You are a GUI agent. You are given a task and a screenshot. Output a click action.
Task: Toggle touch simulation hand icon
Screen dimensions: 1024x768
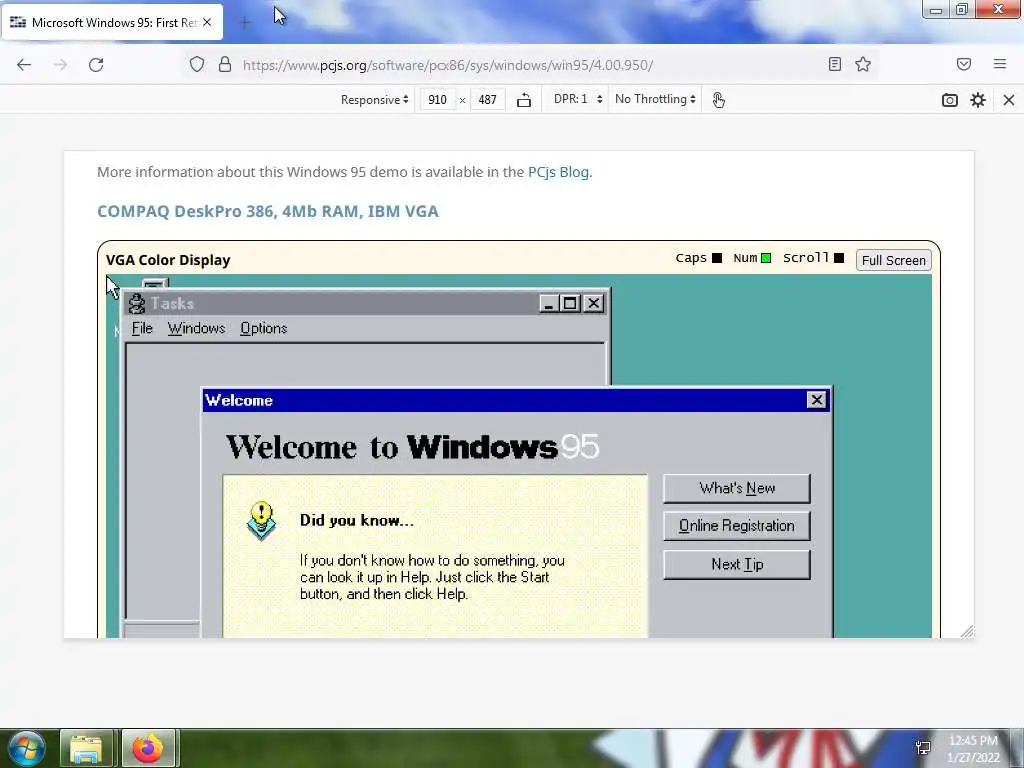click(x=718, y=100)
